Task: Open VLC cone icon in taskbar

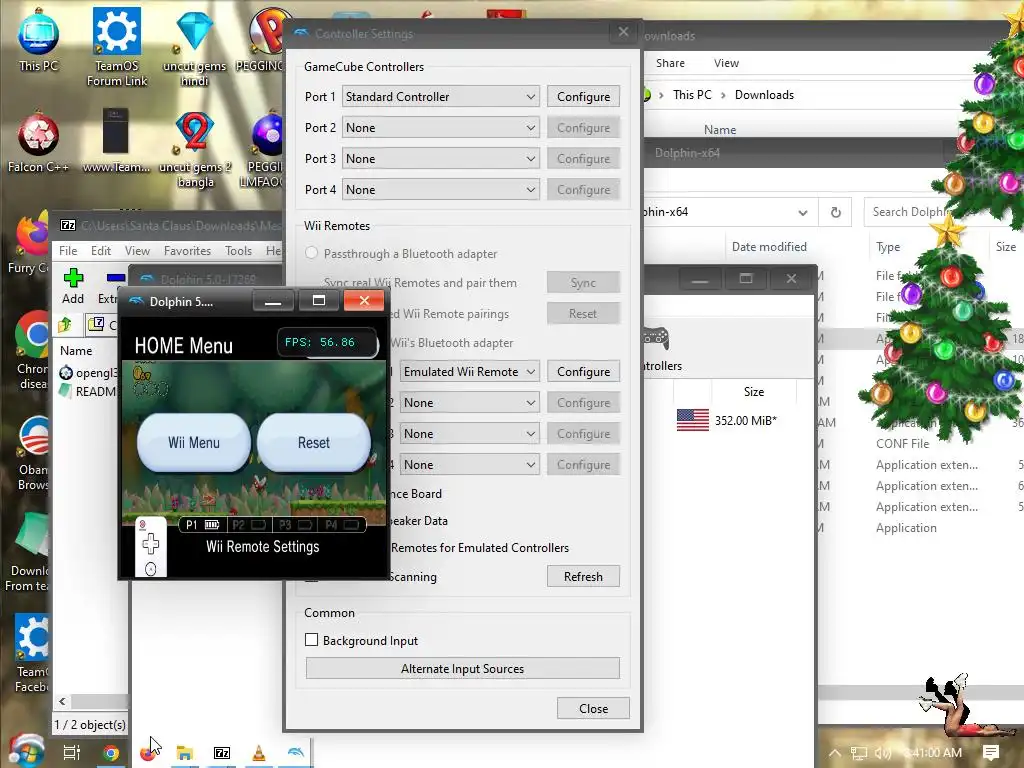Action: [x=259, y=753]
